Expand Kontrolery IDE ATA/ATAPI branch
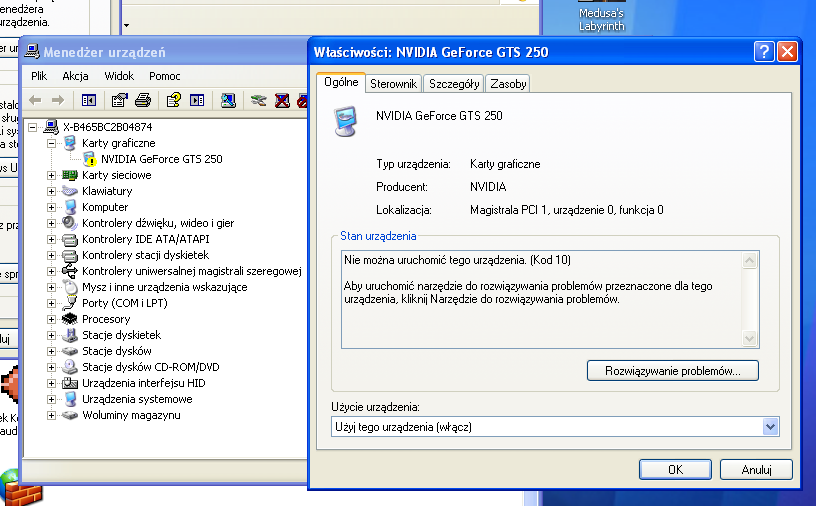 [x=51, y=239]
